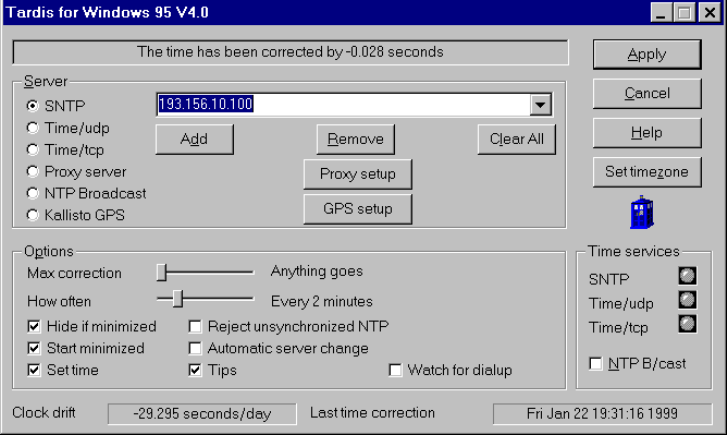727x435 pixels.
Task: Open Help
Action: [647, 133]
